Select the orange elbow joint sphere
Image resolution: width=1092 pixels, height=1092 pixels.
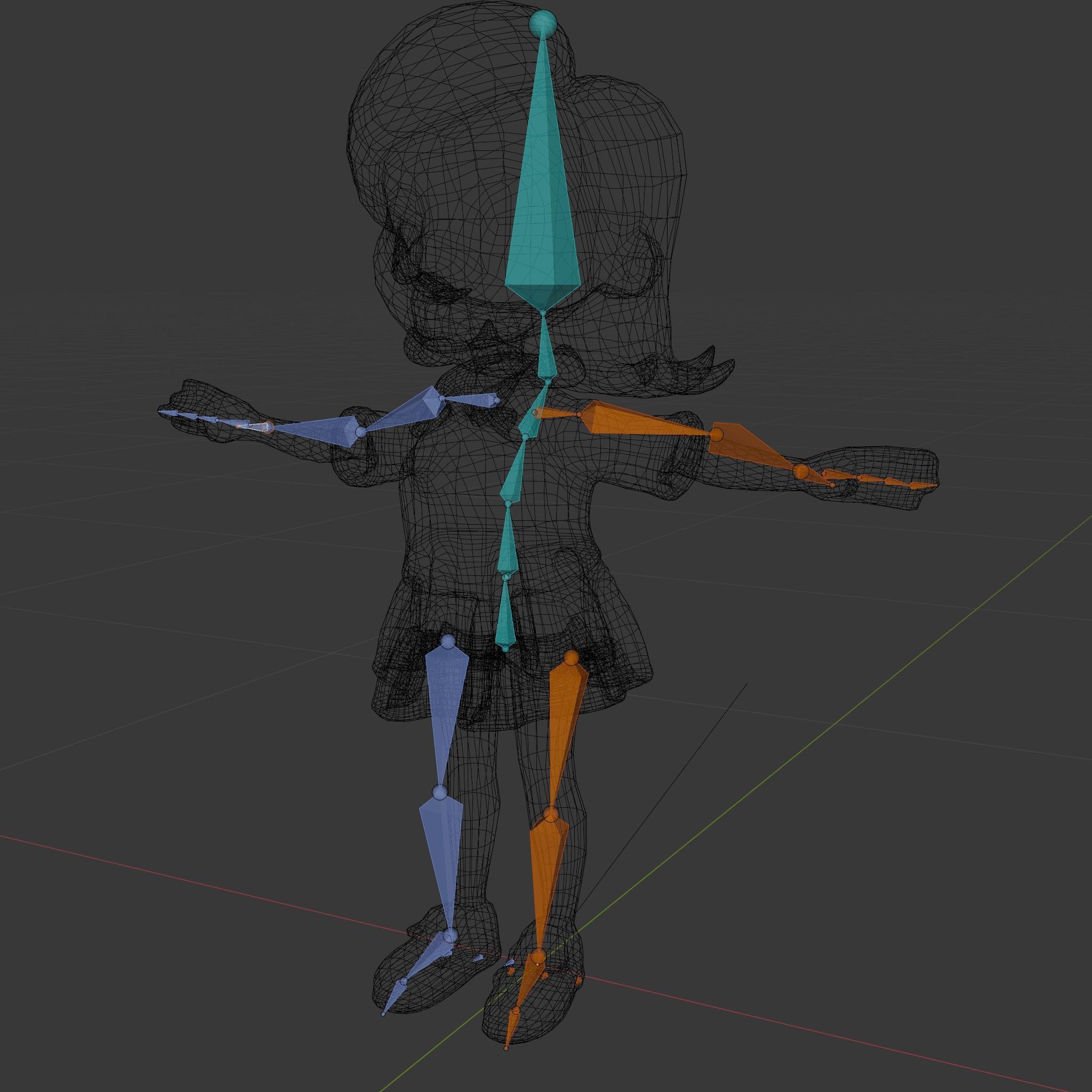(716, 435)
